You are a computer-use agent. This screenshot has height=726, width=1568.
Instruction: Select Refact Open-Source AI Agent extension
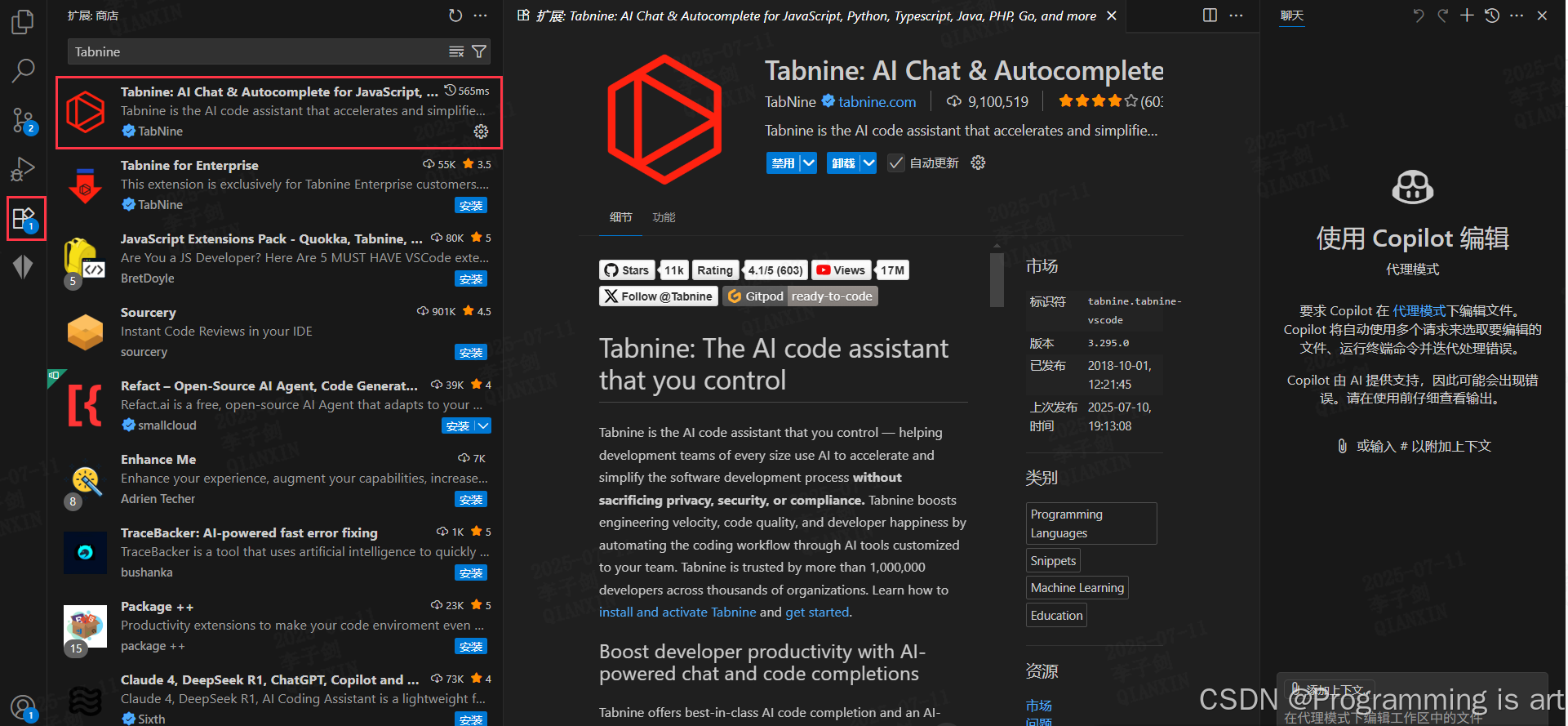click(x=275, y=406)
